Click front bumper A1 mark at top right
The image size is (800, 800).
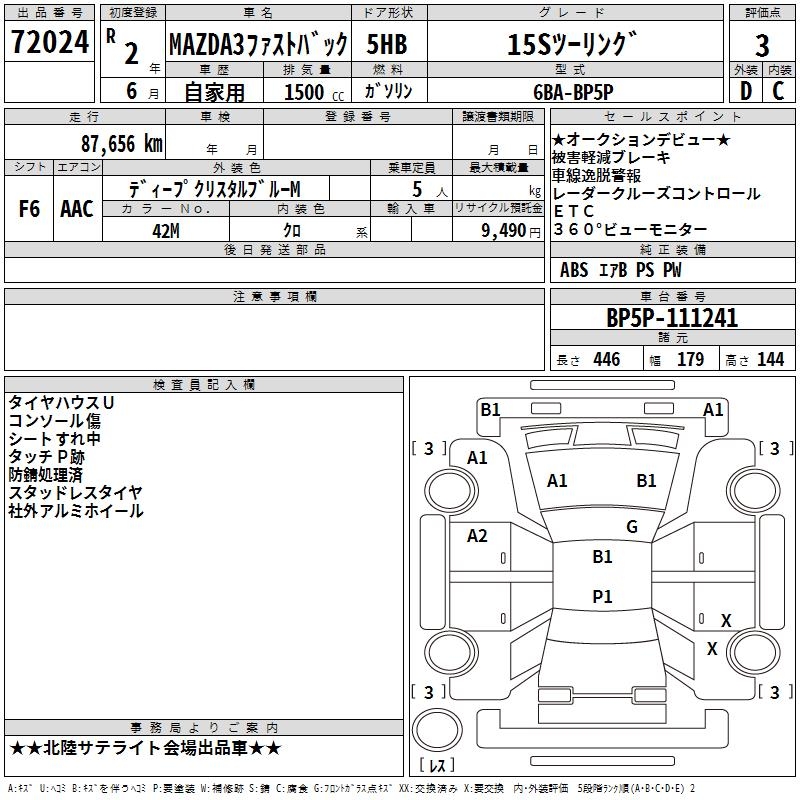(x=713, y=410)
